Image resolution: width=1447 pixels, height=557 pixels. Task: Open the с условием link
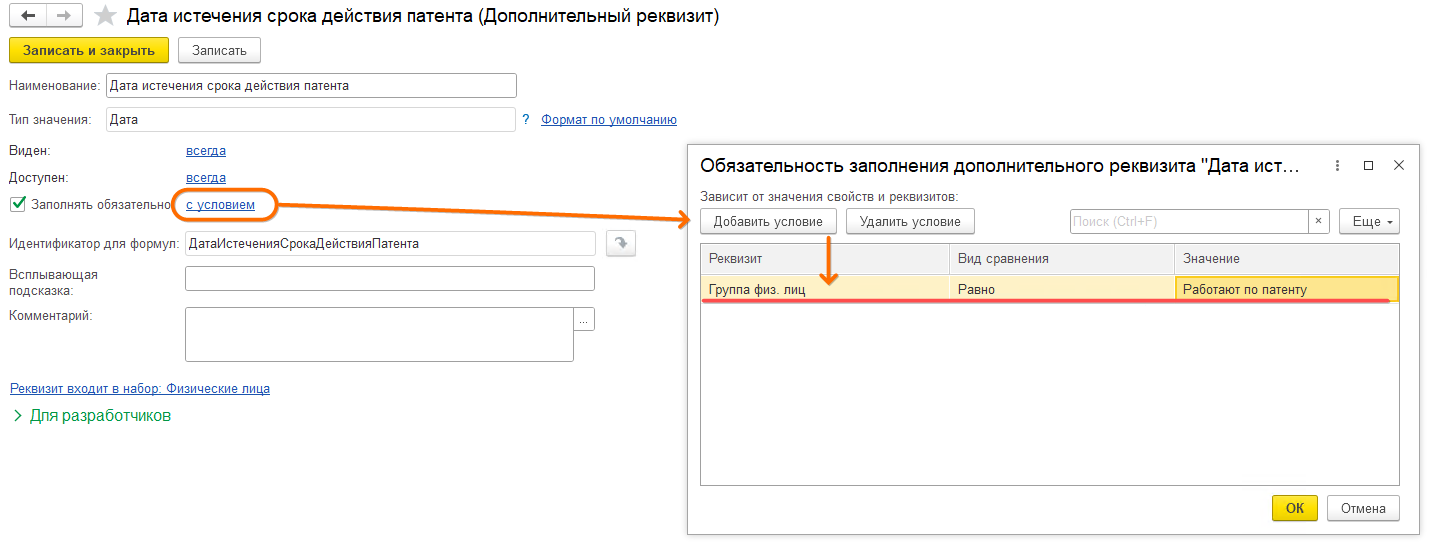point(220,204)
